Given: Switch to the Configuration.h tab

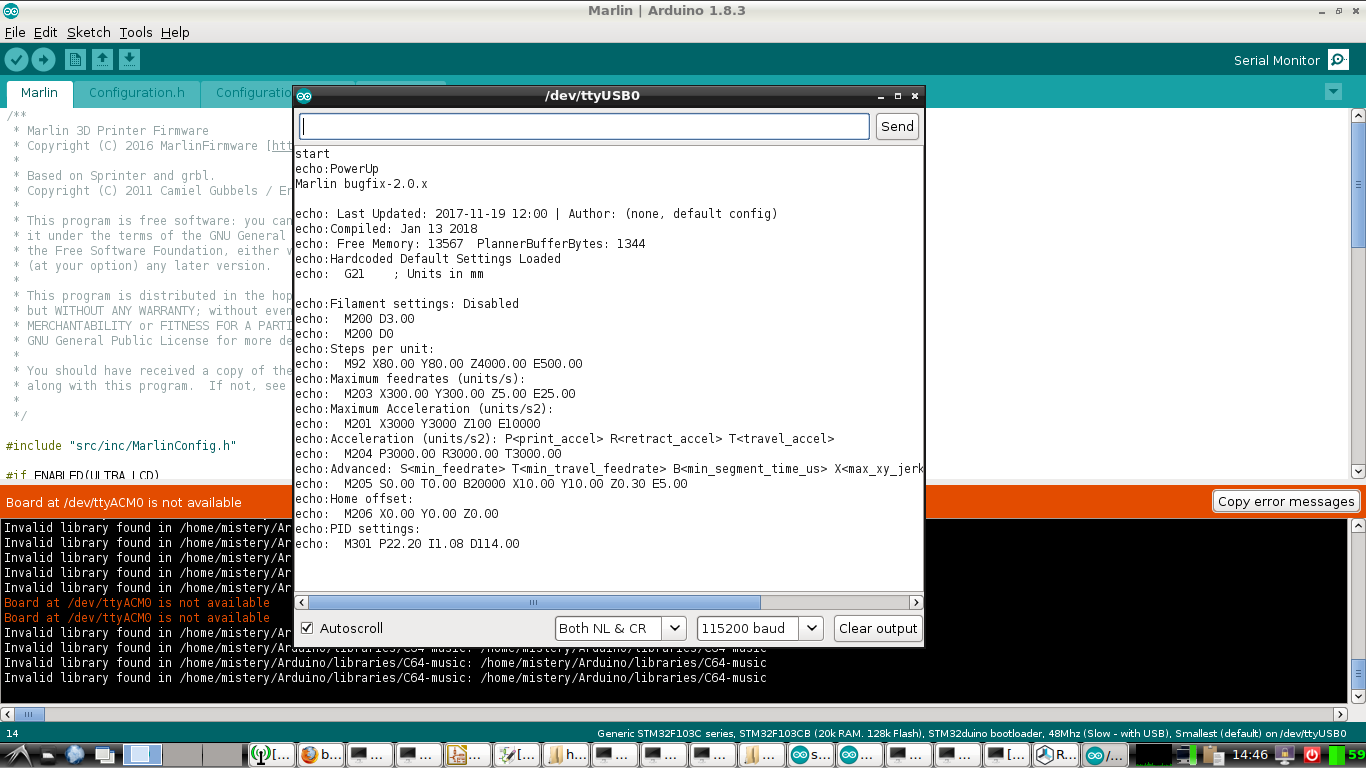Looking at the screenshot, I should [x=136, y=93].
